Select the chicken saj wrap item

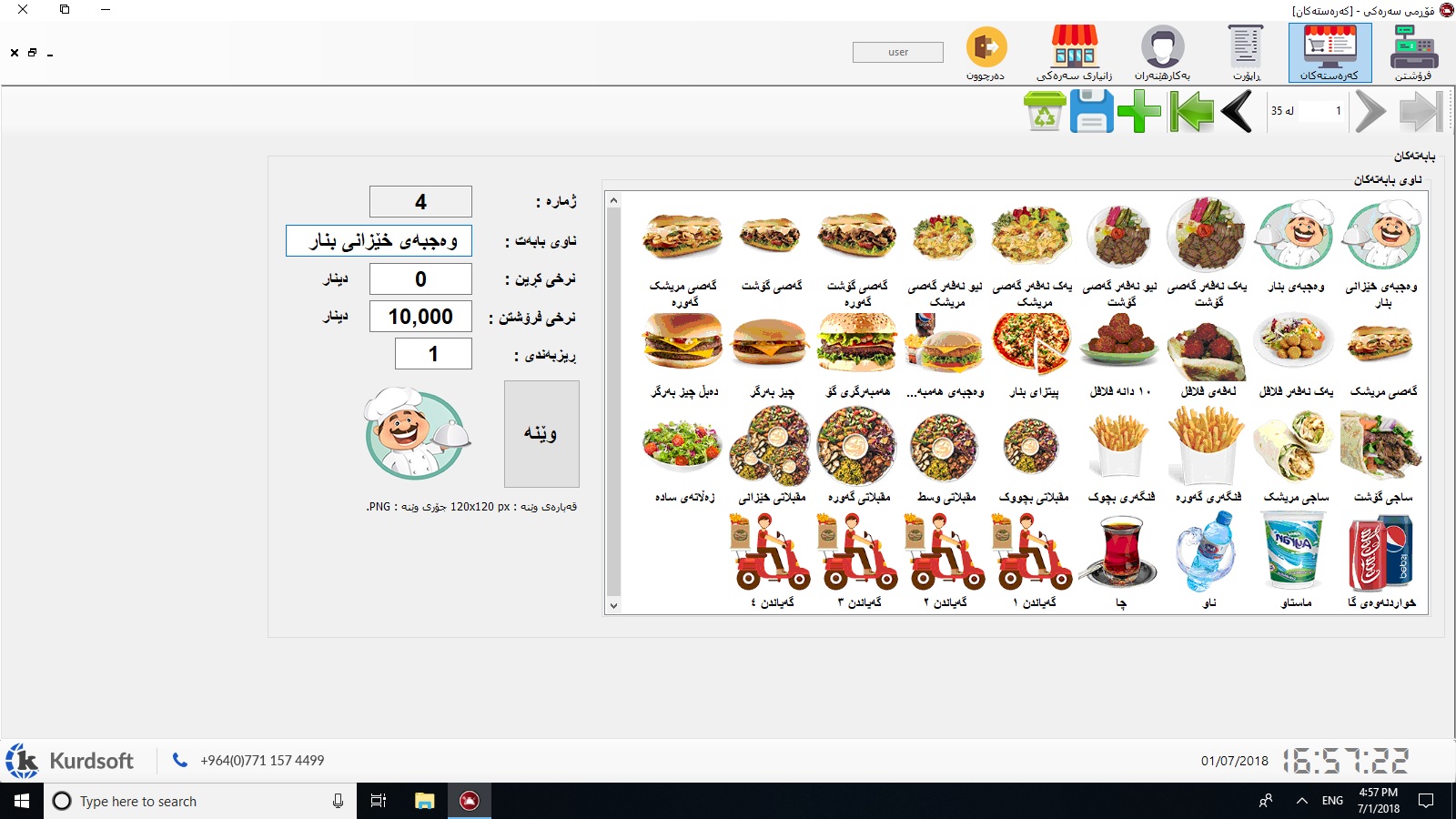(1295, 455)
